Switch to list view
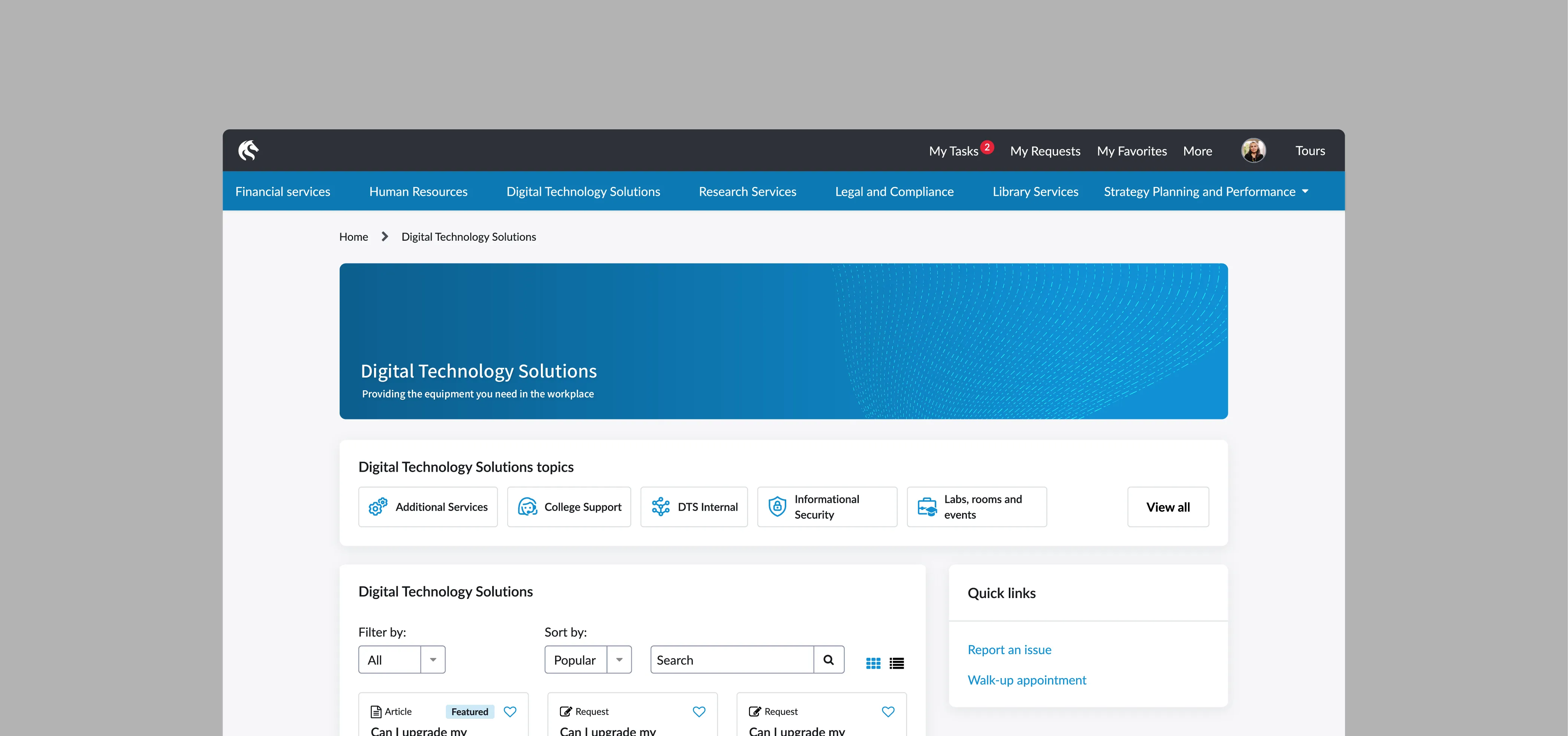Viewport: 1568px width, 736px height. pos(897,663)
